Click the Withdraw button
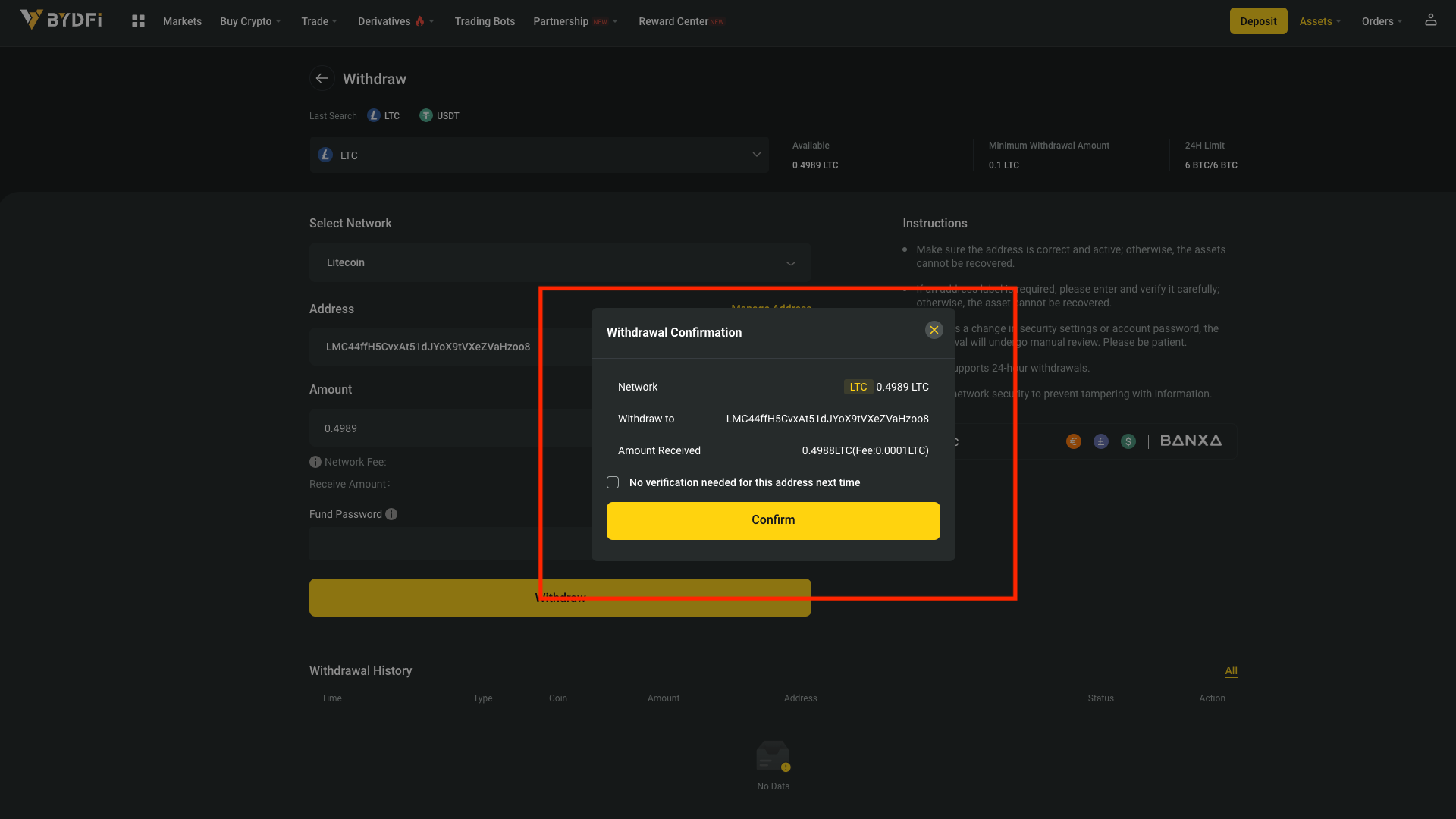1456x819 pixels. 560,598
